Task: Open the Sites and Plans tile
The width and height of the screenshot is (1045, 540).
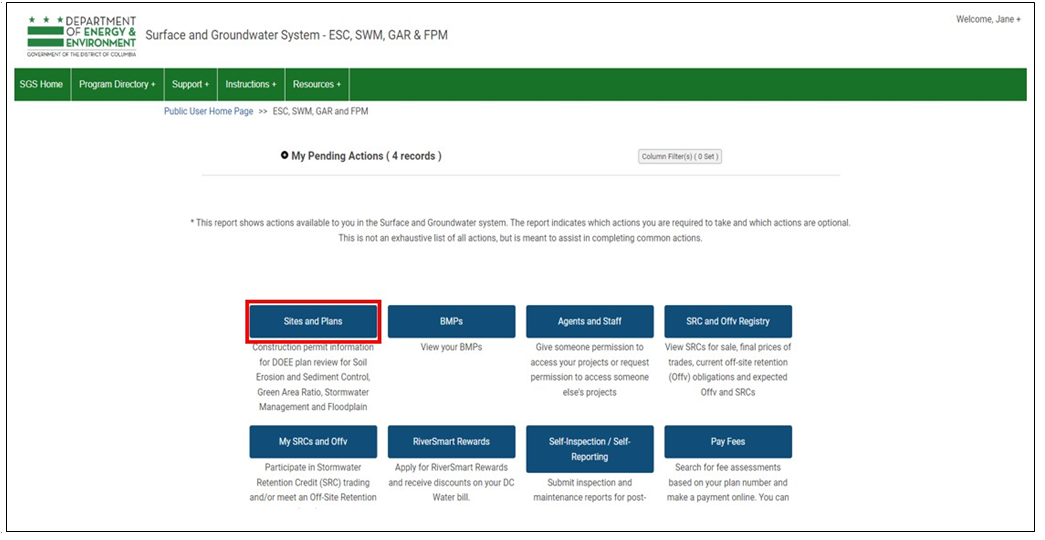Action: (313, 322)
